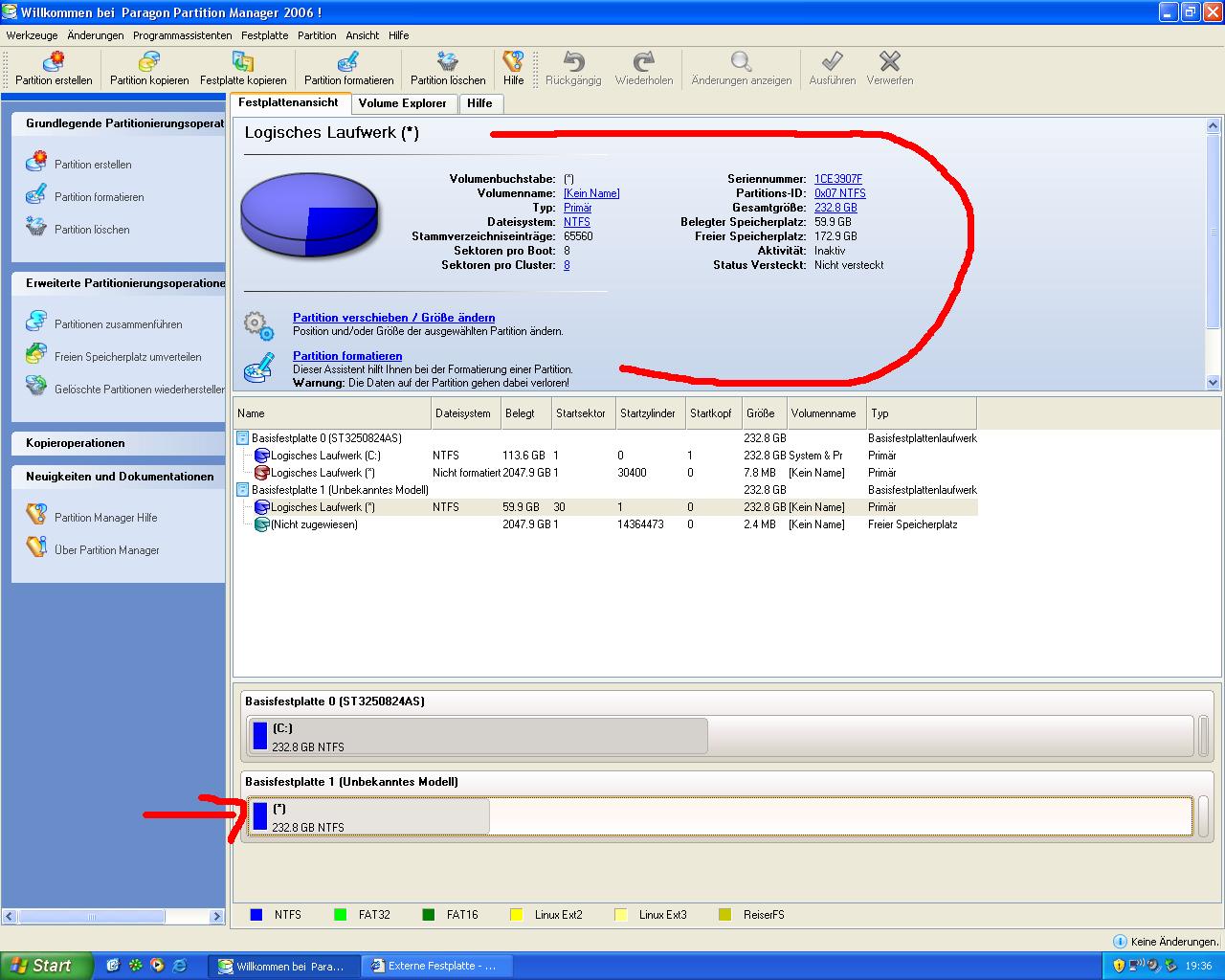Click the Linux Ext2 yellow legend swatch
The image size is (1225, 980).
pos(517,915)
